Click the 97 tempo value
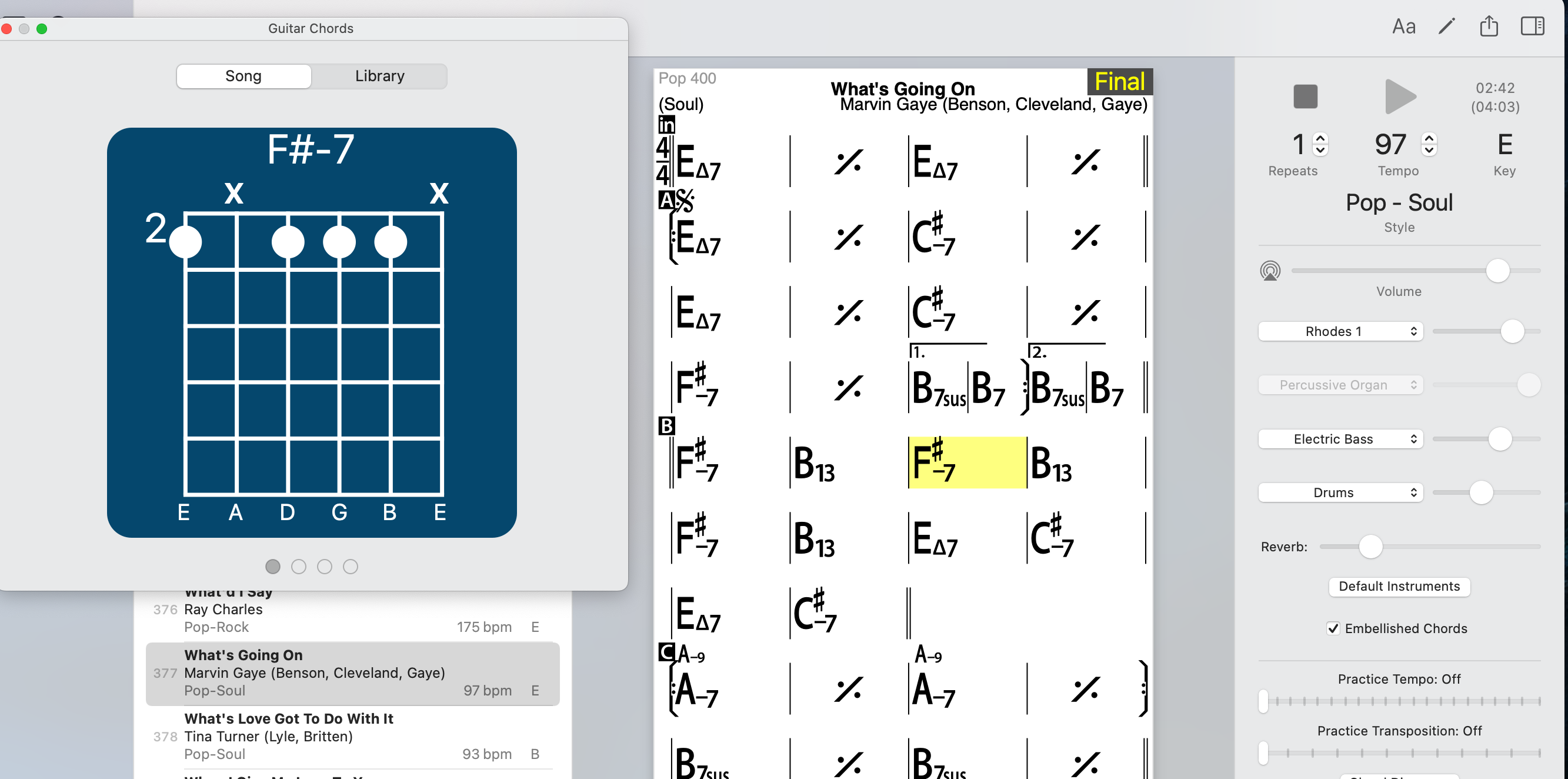 [1390, 145]
